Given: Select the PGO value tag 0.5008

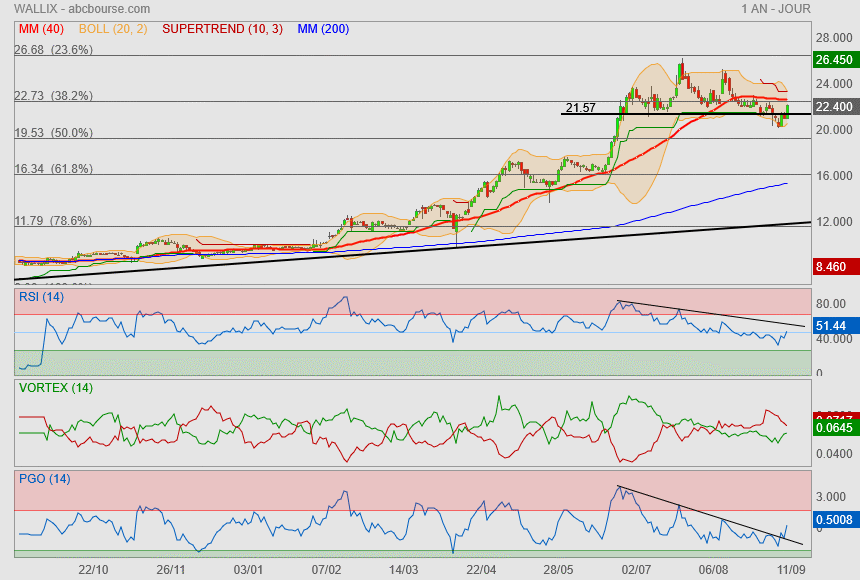Looking at the screenshot, I should coord(833,519).
